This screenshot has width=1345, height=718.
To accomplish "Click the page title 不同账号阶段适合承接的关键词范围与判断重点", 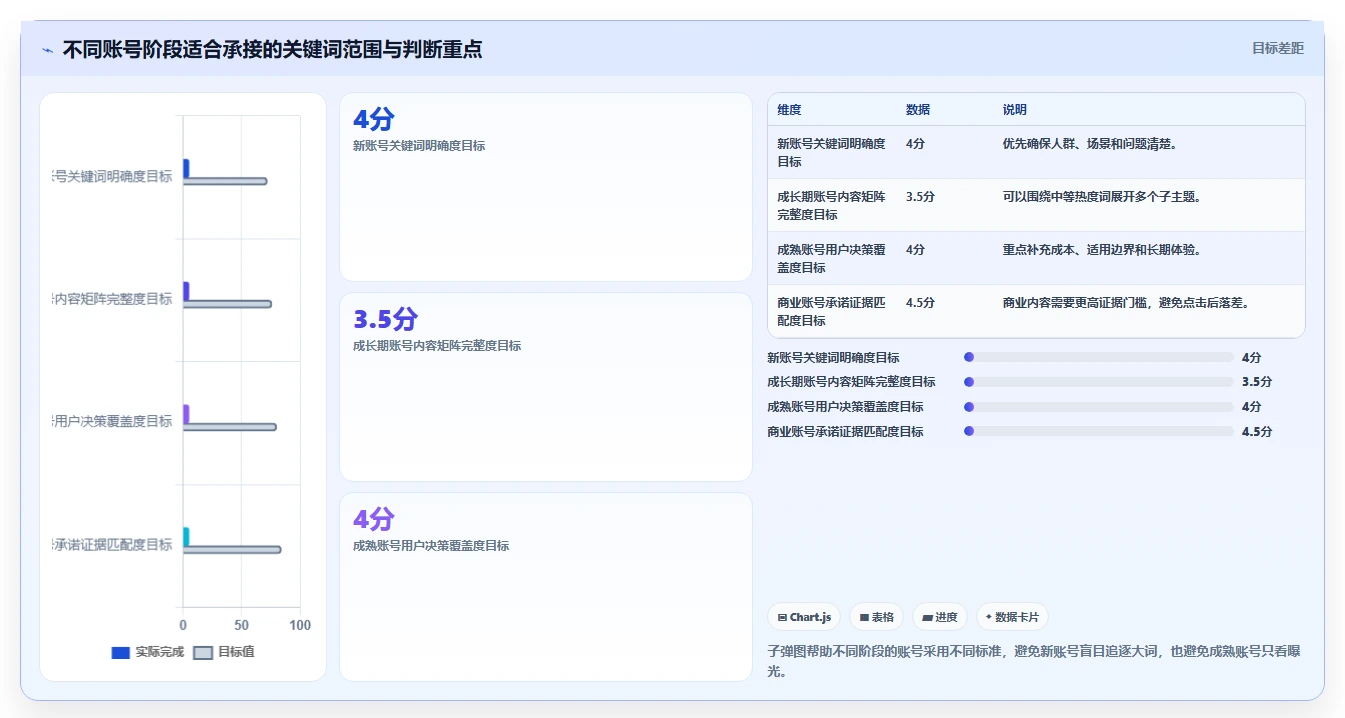I will point(272,49).
